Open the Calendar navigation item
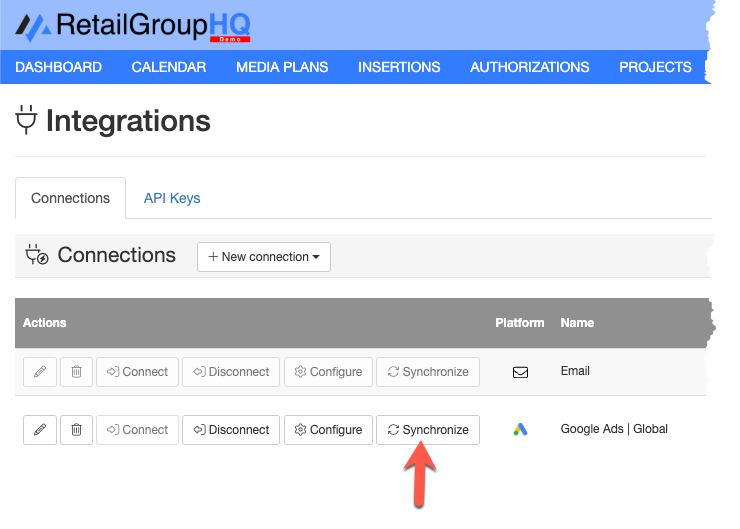This screenshot has width=740, height=529. tap(168, 67)
